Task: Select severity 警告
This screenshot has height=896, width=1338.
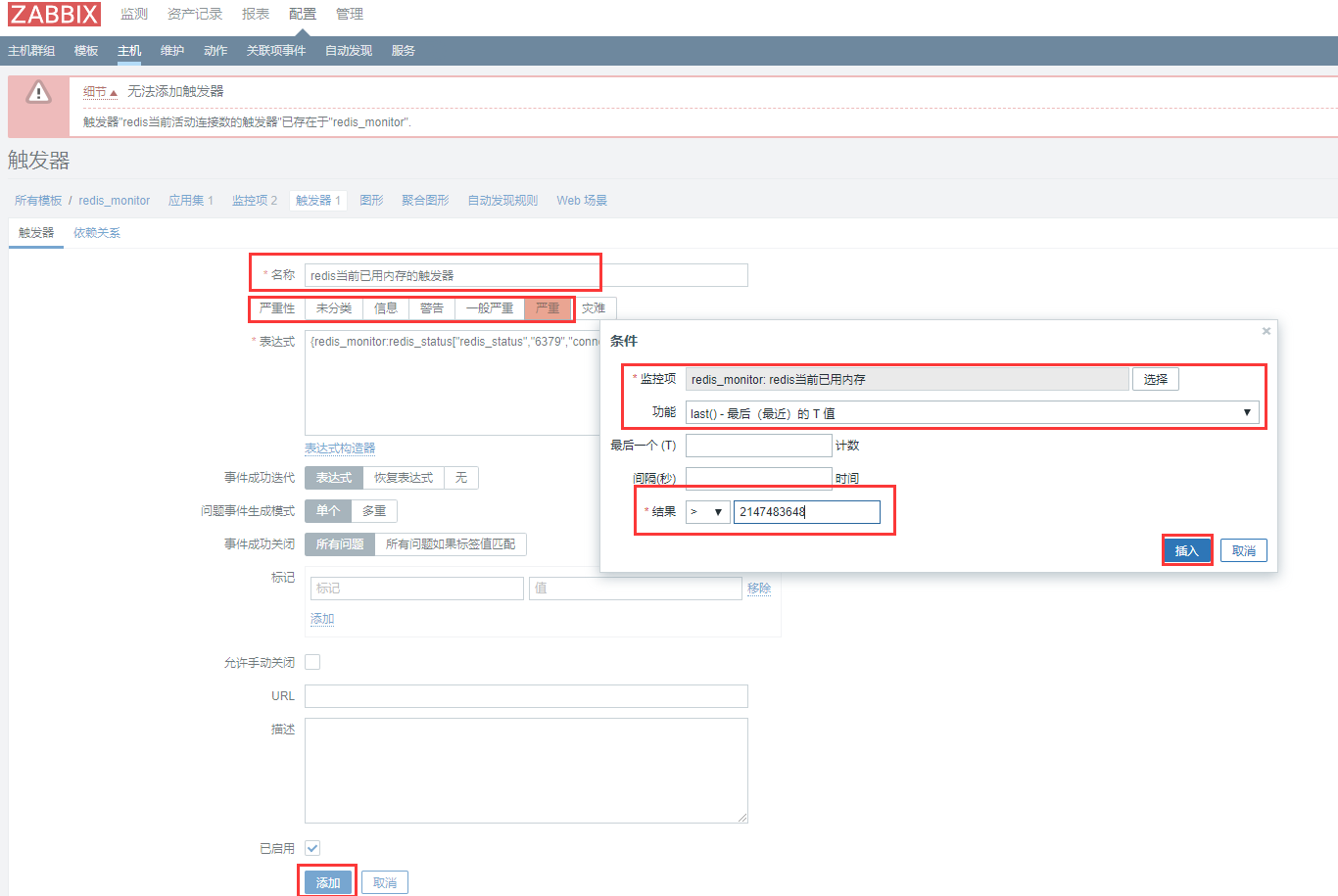Action: click(432, 308)
